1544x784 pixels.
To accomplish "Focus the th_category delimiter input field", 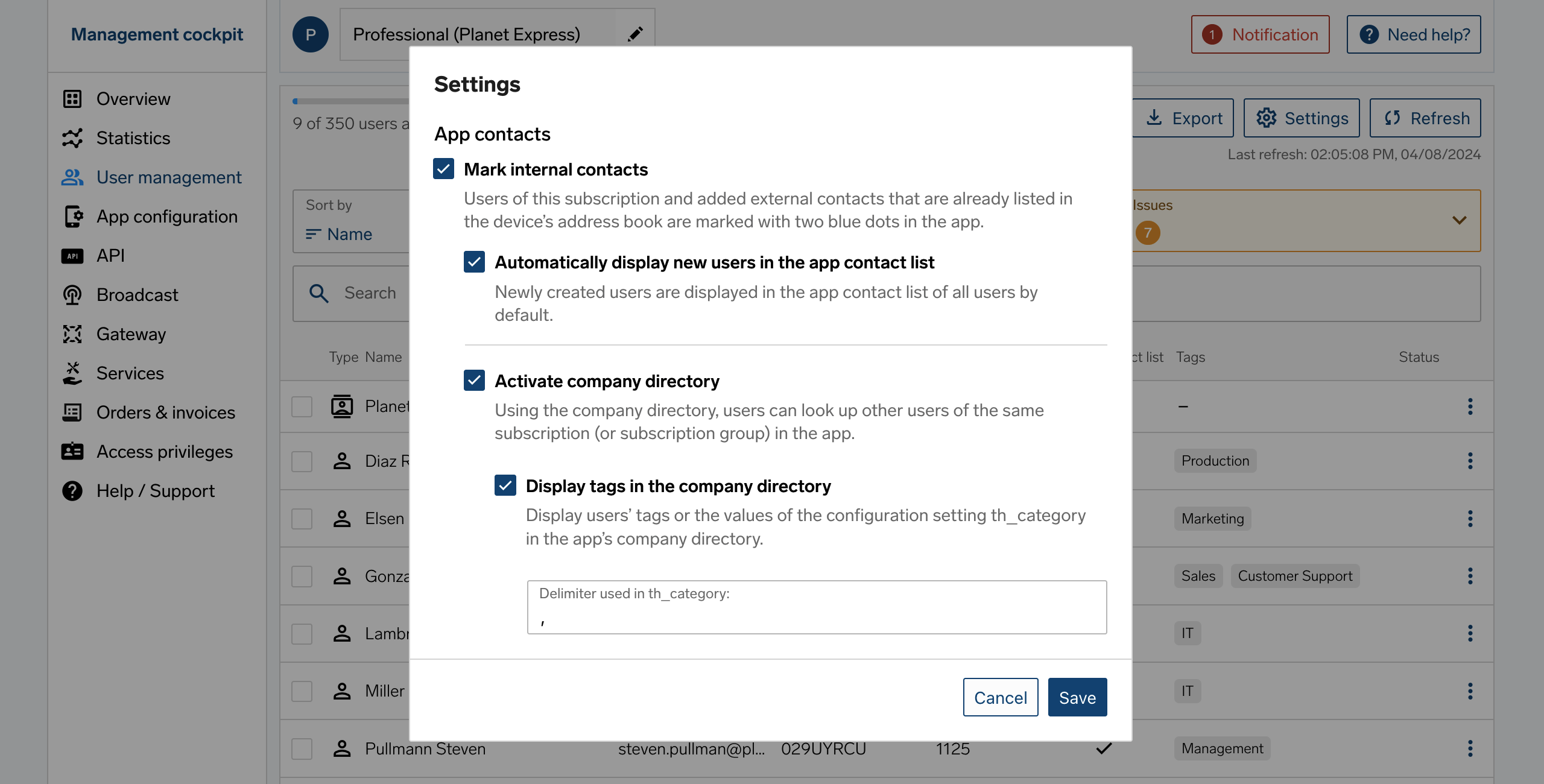I will pyautogui.click(x=817, y=607).
